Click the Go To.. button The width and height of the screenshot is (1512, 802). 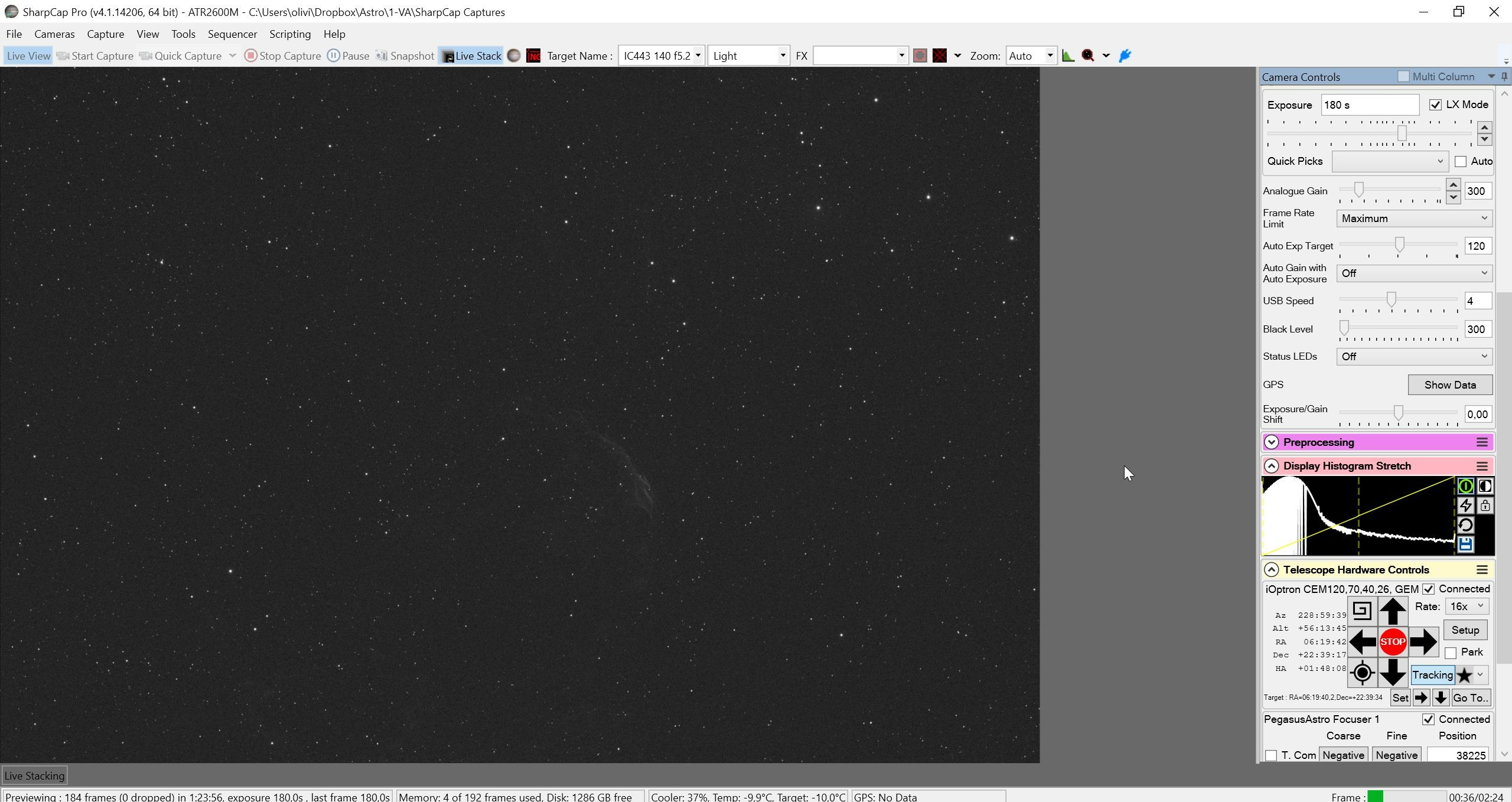[1470, 697]
